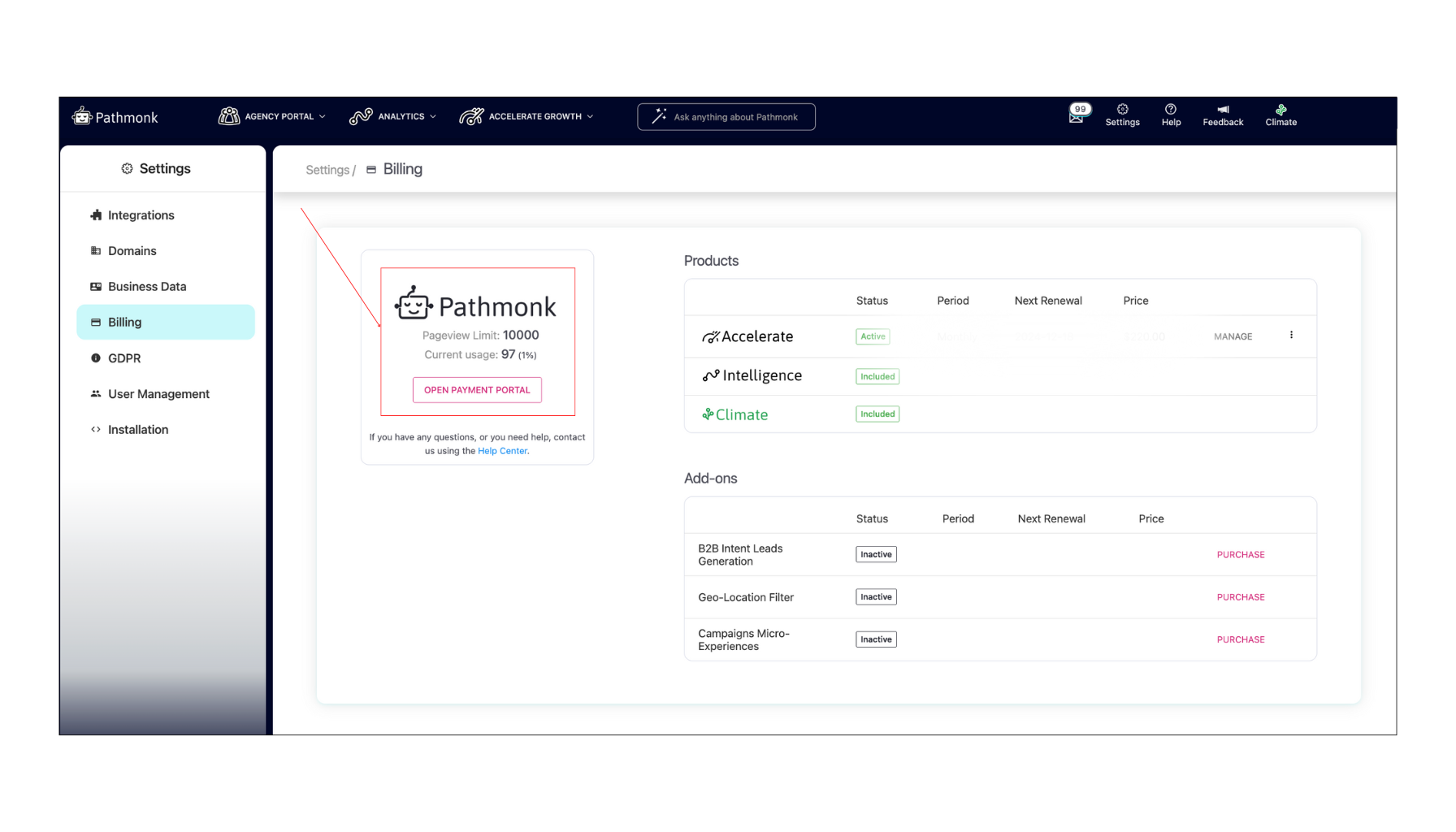Viewport: 1456px width, 832px height.
Task: Select Billing in the settings sidebar
Action: (166, 322)
